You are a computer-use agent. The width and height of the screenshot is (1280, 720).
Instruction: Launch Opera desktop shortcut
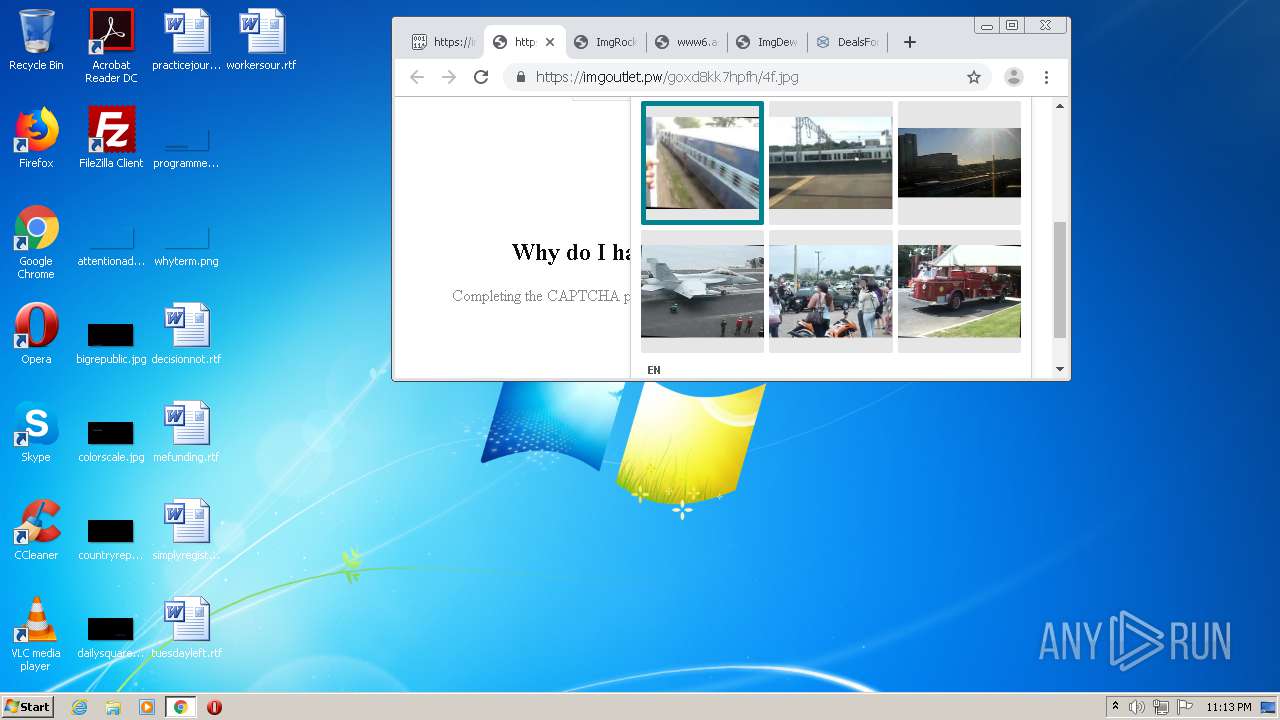click(36, 334)
